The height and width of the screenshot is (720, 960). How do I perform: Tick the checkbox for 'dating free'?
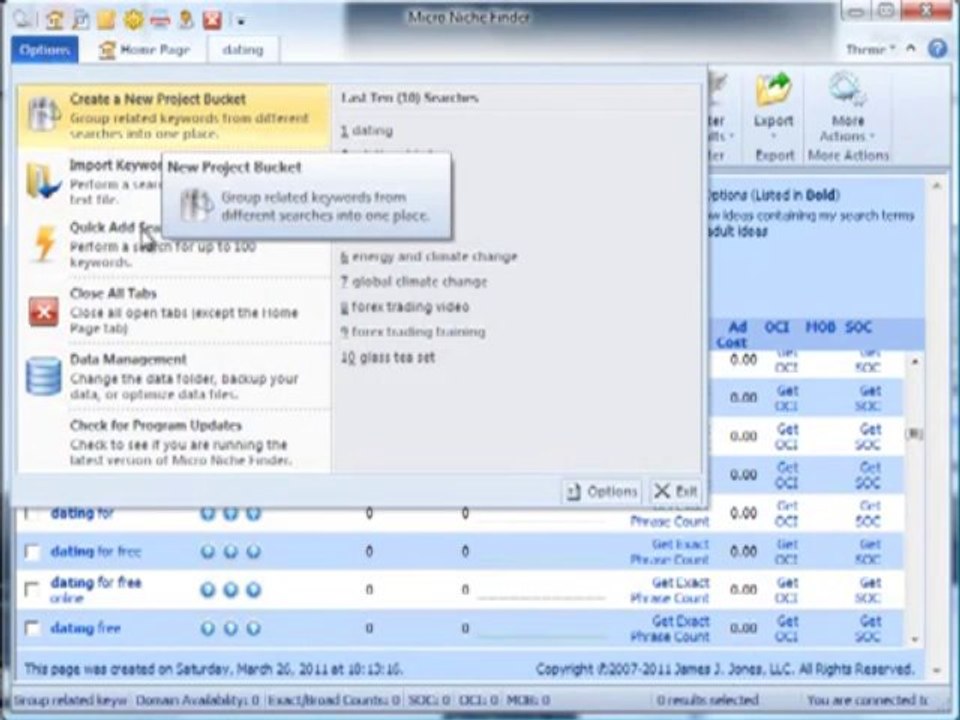pyautogui.click(x=32, y=628)
